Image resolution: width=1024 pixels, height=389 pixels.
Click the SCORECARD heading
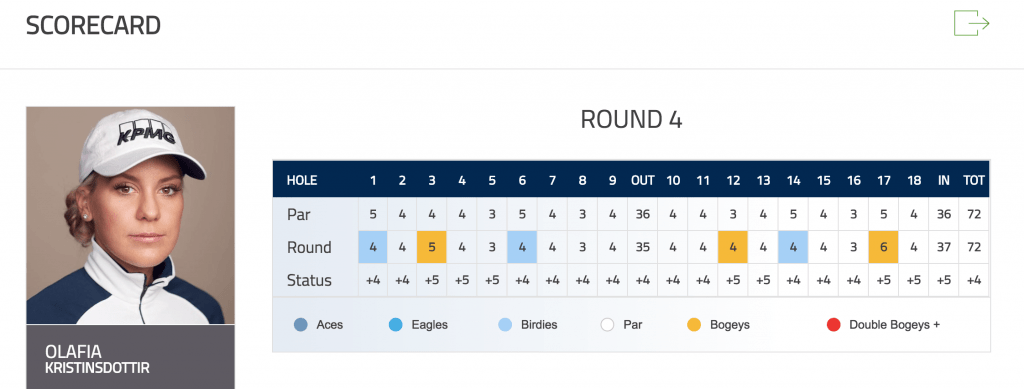93,25
